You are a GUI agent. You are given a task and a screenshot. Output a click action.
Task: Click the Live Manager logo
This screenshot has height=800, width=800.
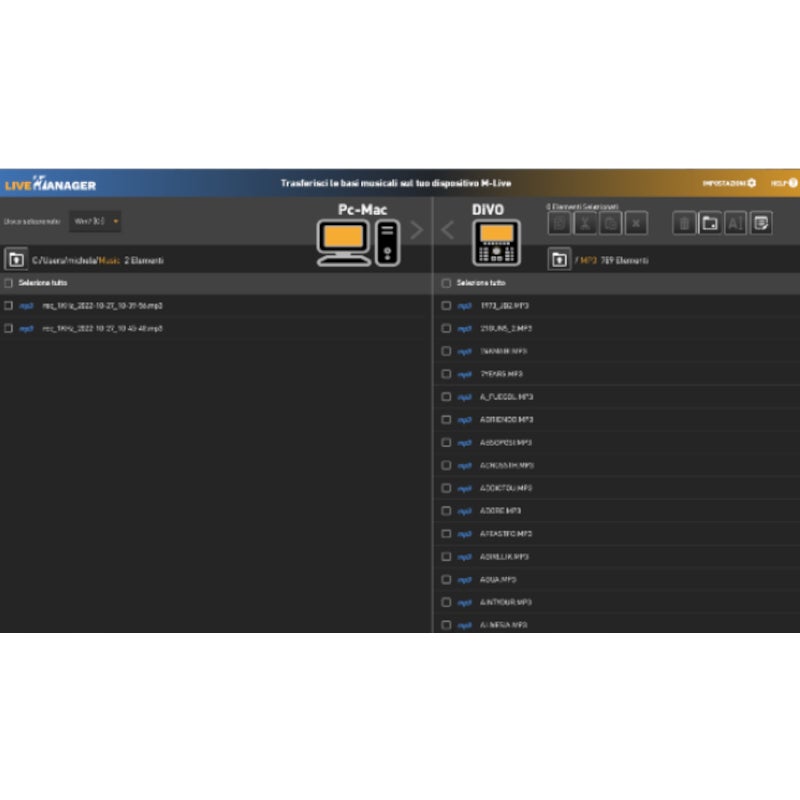pyautogui.click(x=50, y=184)
